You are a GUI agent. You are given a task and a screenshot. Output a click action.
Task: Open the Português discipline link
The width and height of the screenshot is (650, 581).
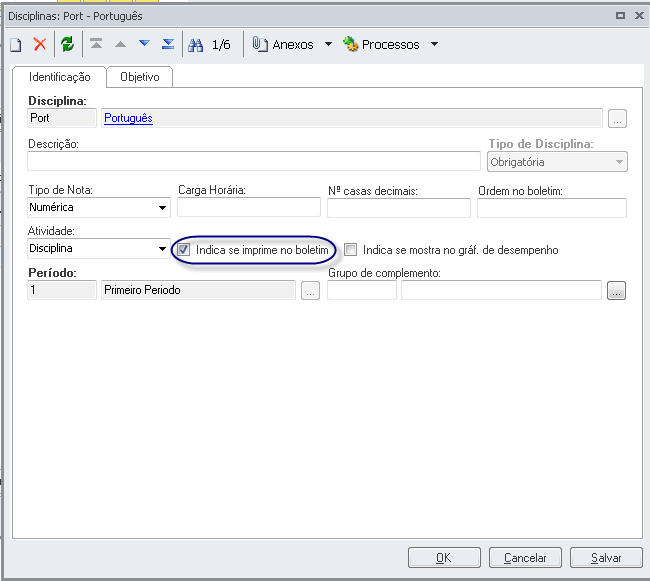pyautogui.click(x=128, y=118)
